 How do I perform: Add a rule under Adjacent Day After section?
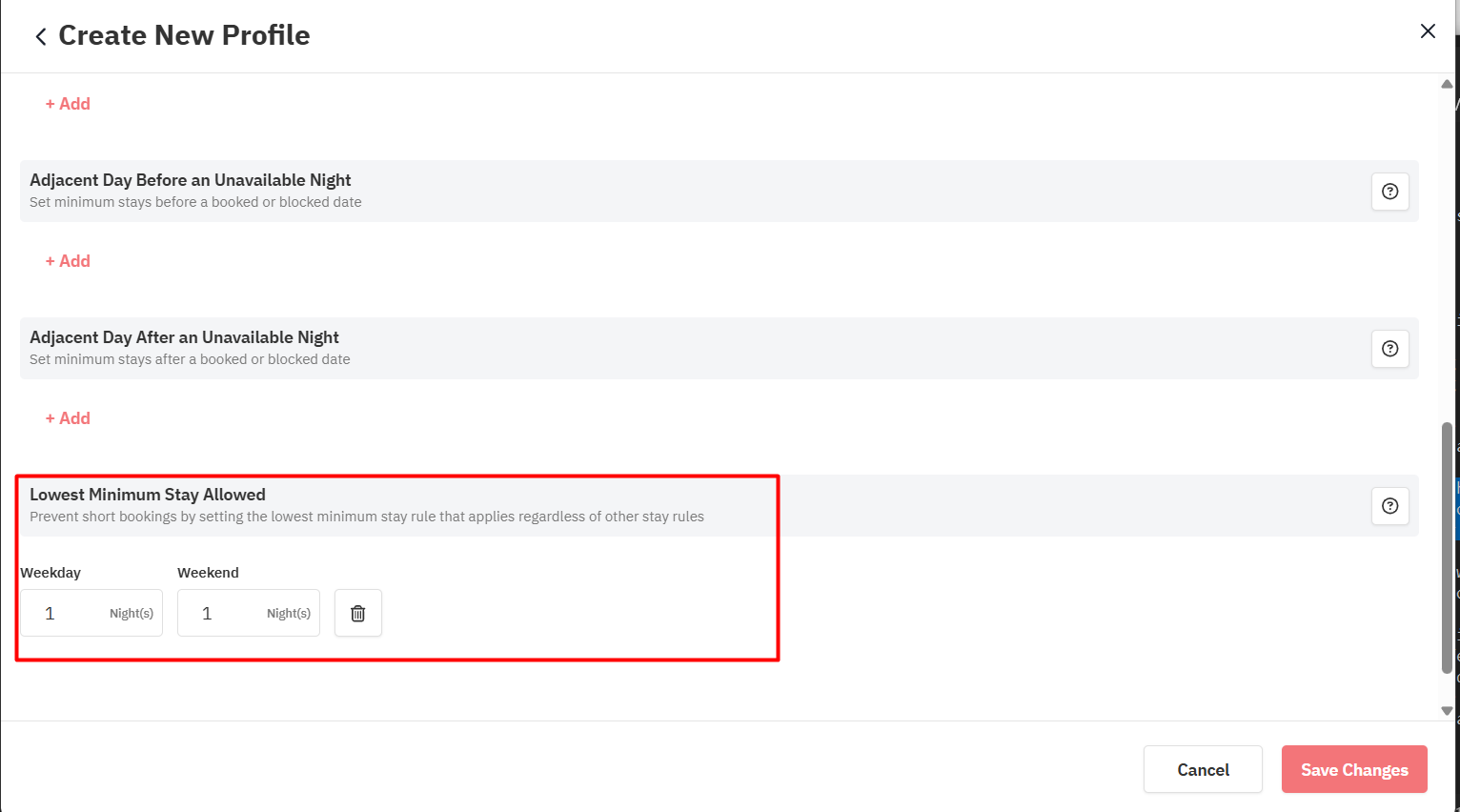coord(68,418)
